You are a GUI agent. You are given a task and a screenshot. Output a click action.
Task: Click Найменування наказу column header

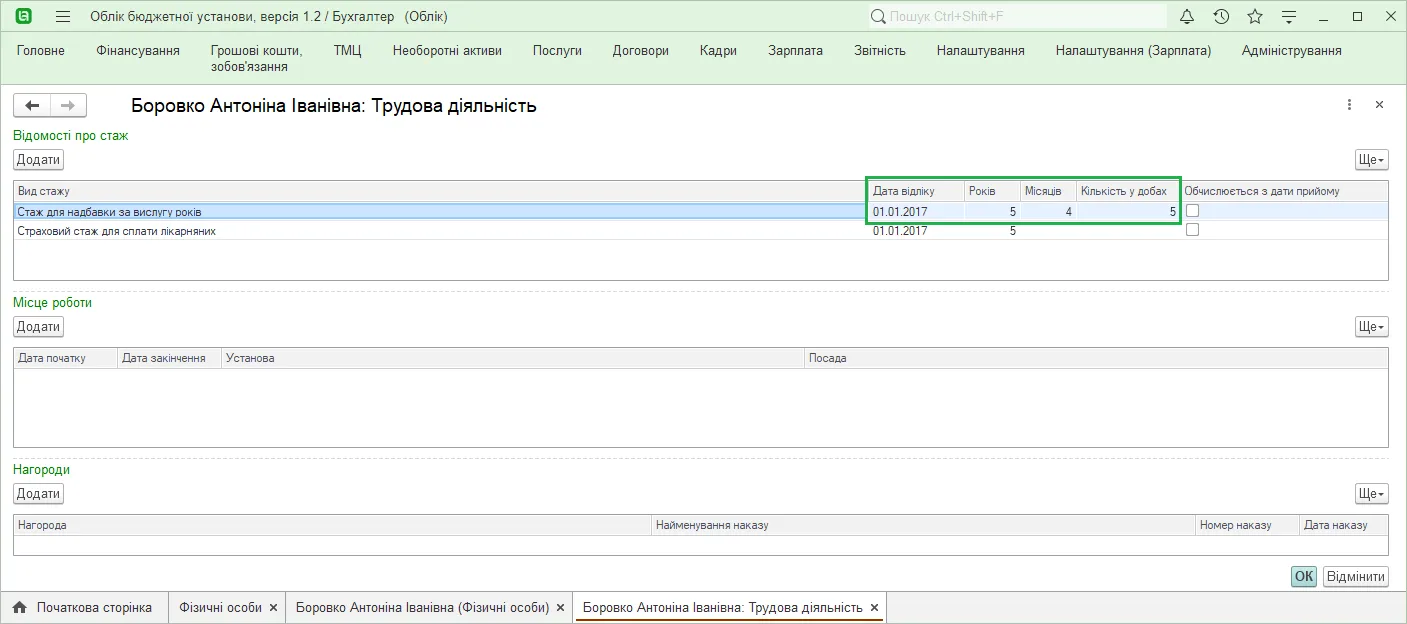(x=923, y=525)
